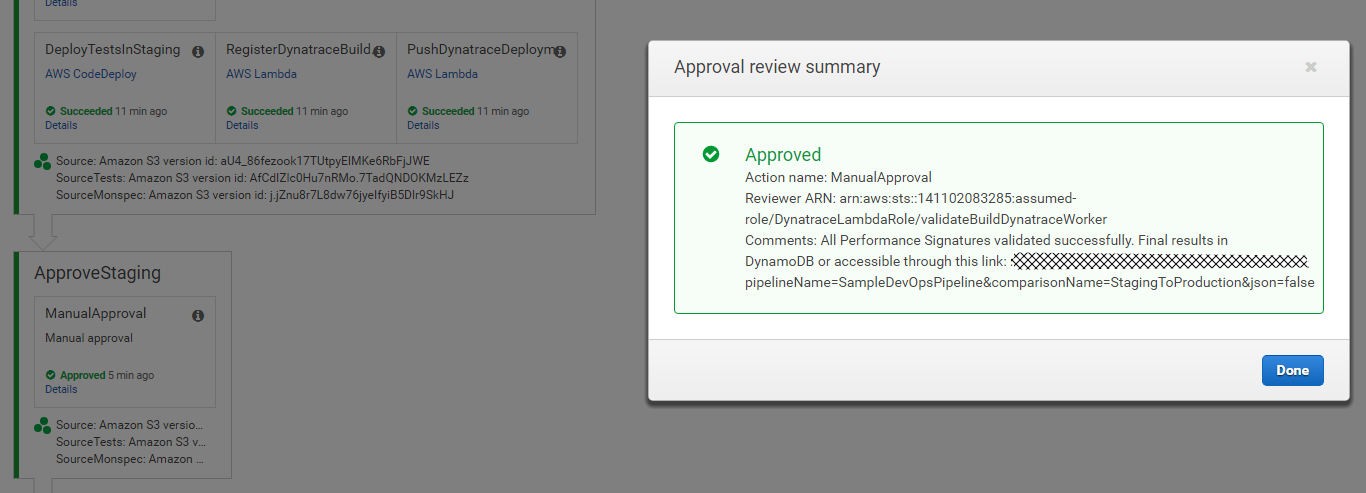
Task: Click the ApproveStaging stage title
Action: point(97,273)
